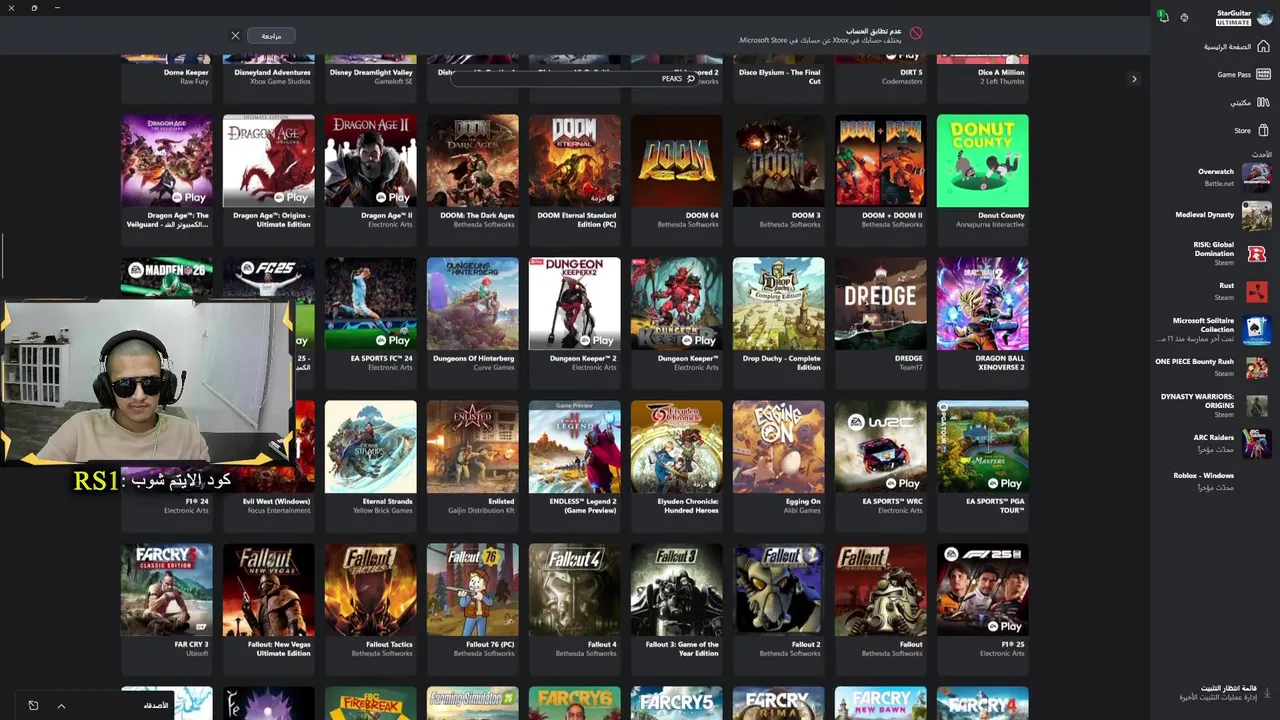Open the Medieval Dynasty recent game icon
This screenshot has height=720, width=1280.
pos(1256,215)
